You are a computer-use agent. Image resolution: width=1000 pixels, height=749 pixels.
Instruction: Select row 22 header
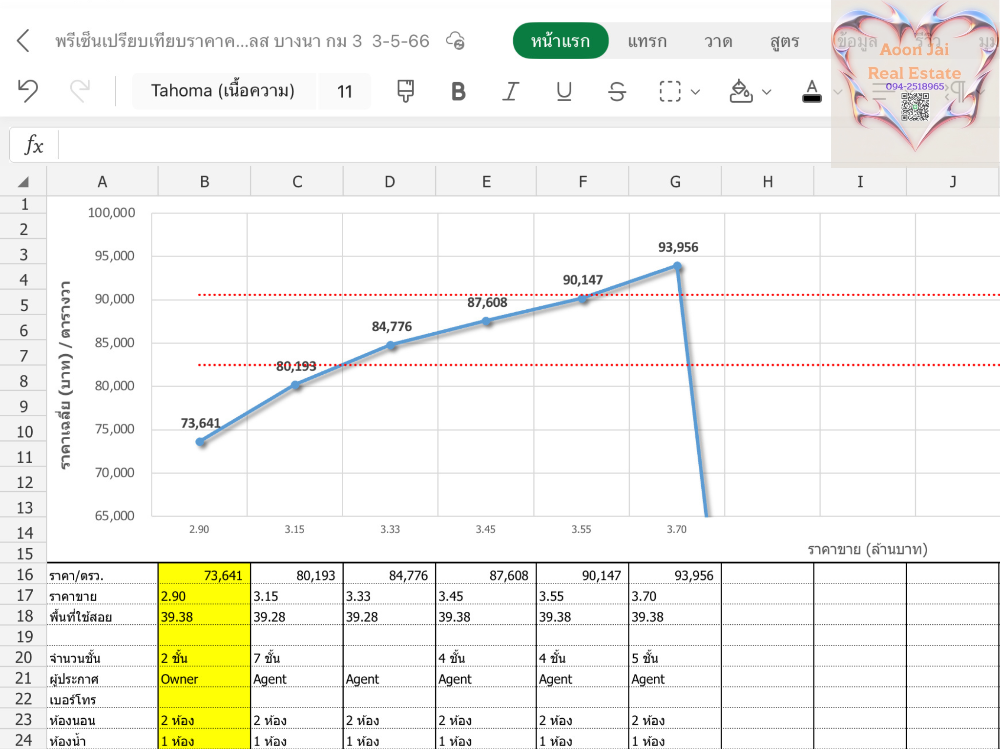tap(24, 699)
